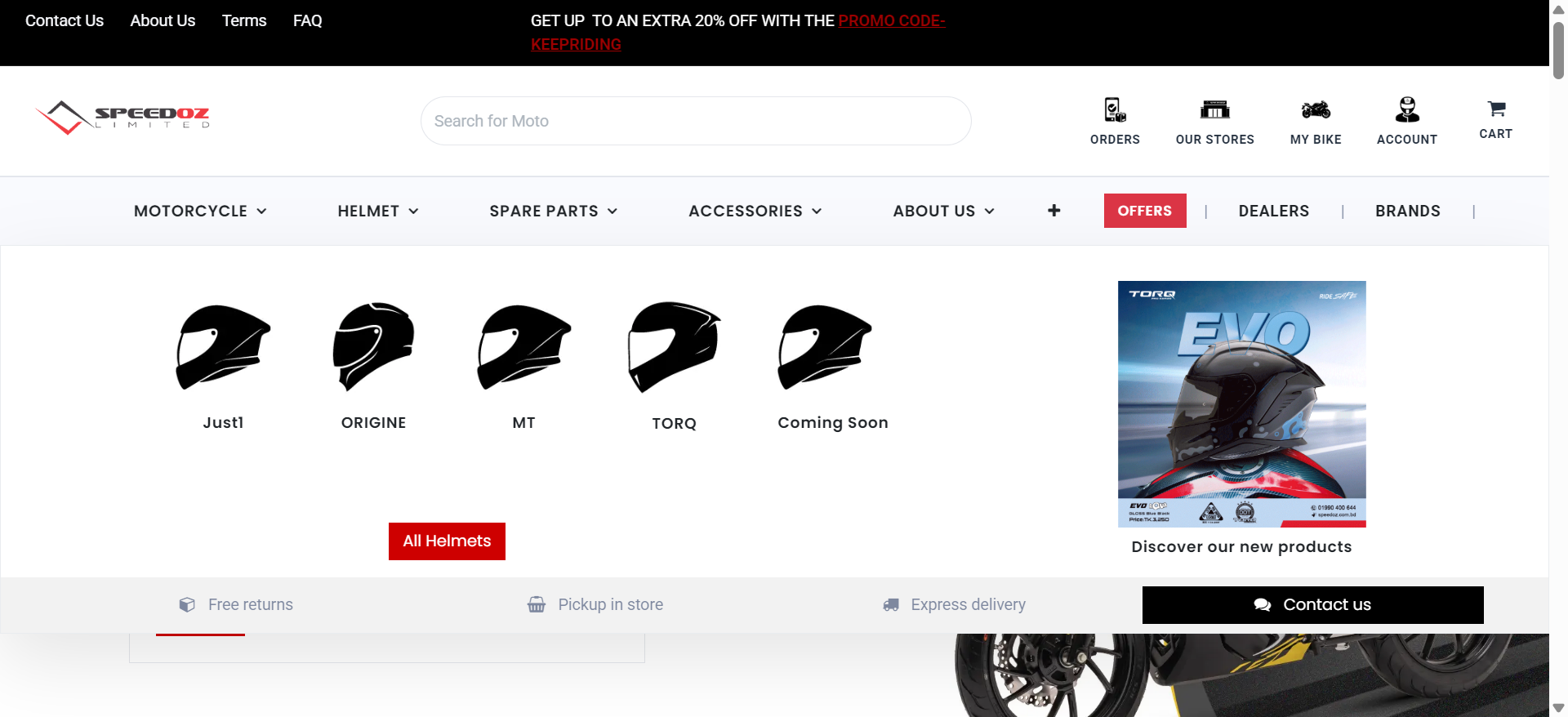The image size is (1568, 717).
Task: Click the Account user icon
Action: tap(1406, 109)
